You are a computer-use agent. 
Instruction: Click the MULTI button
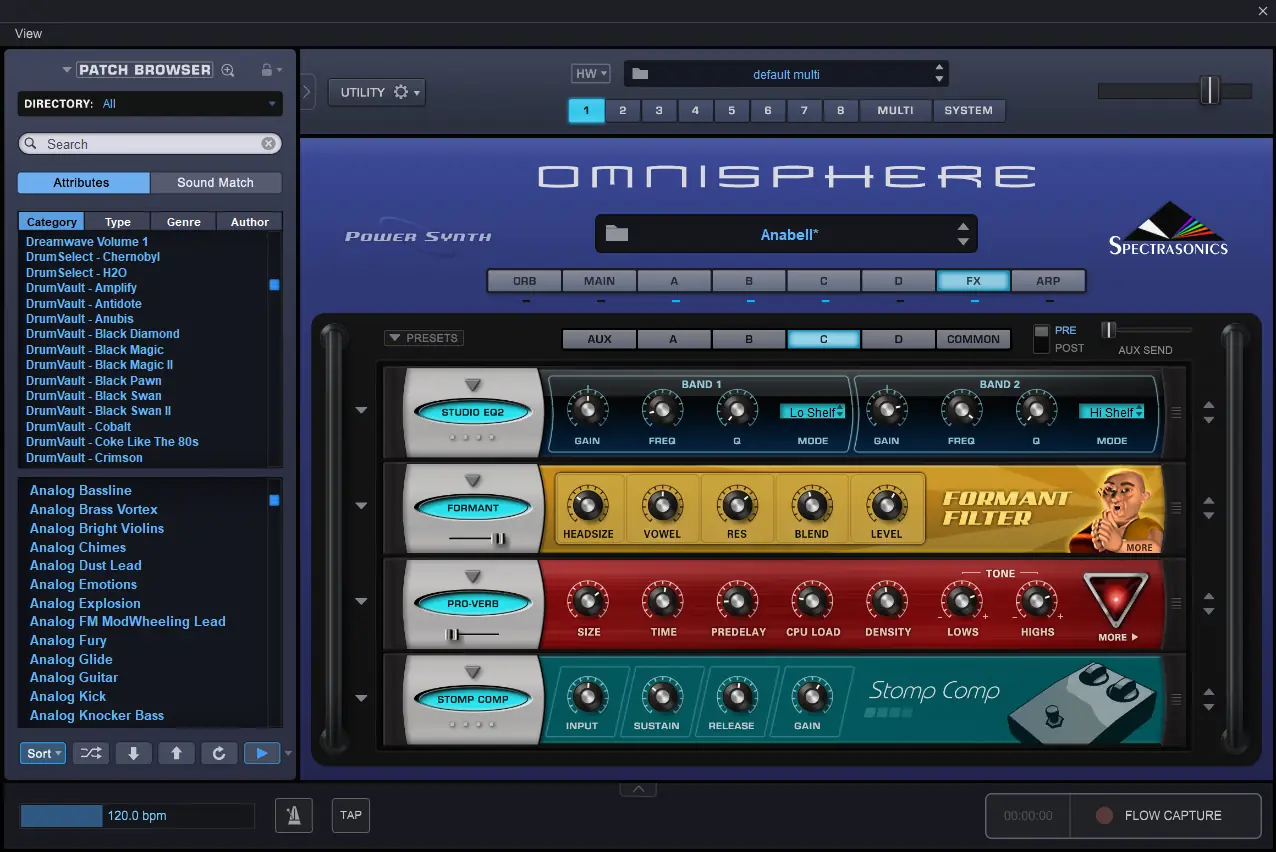pos(895,110)
